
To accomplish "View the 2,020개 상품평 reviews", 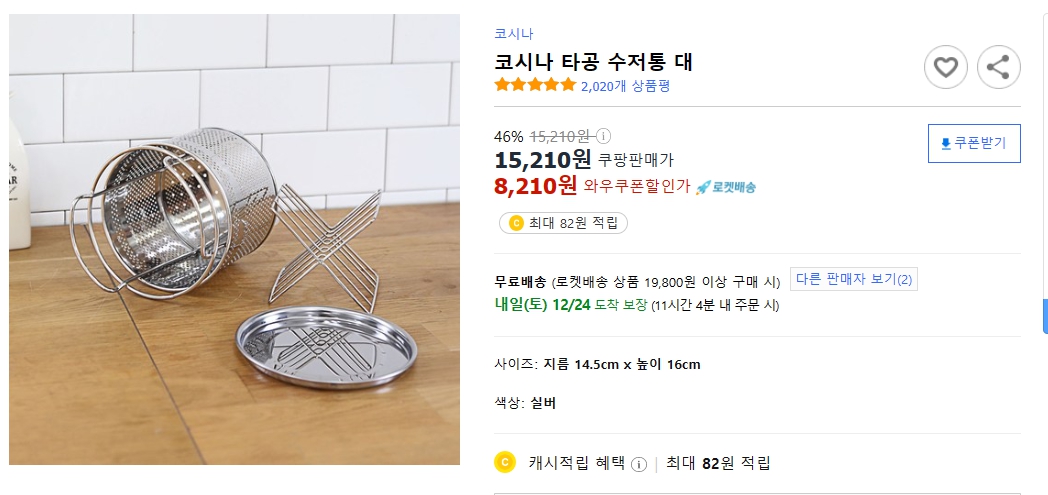I will (x=625, y=87).
